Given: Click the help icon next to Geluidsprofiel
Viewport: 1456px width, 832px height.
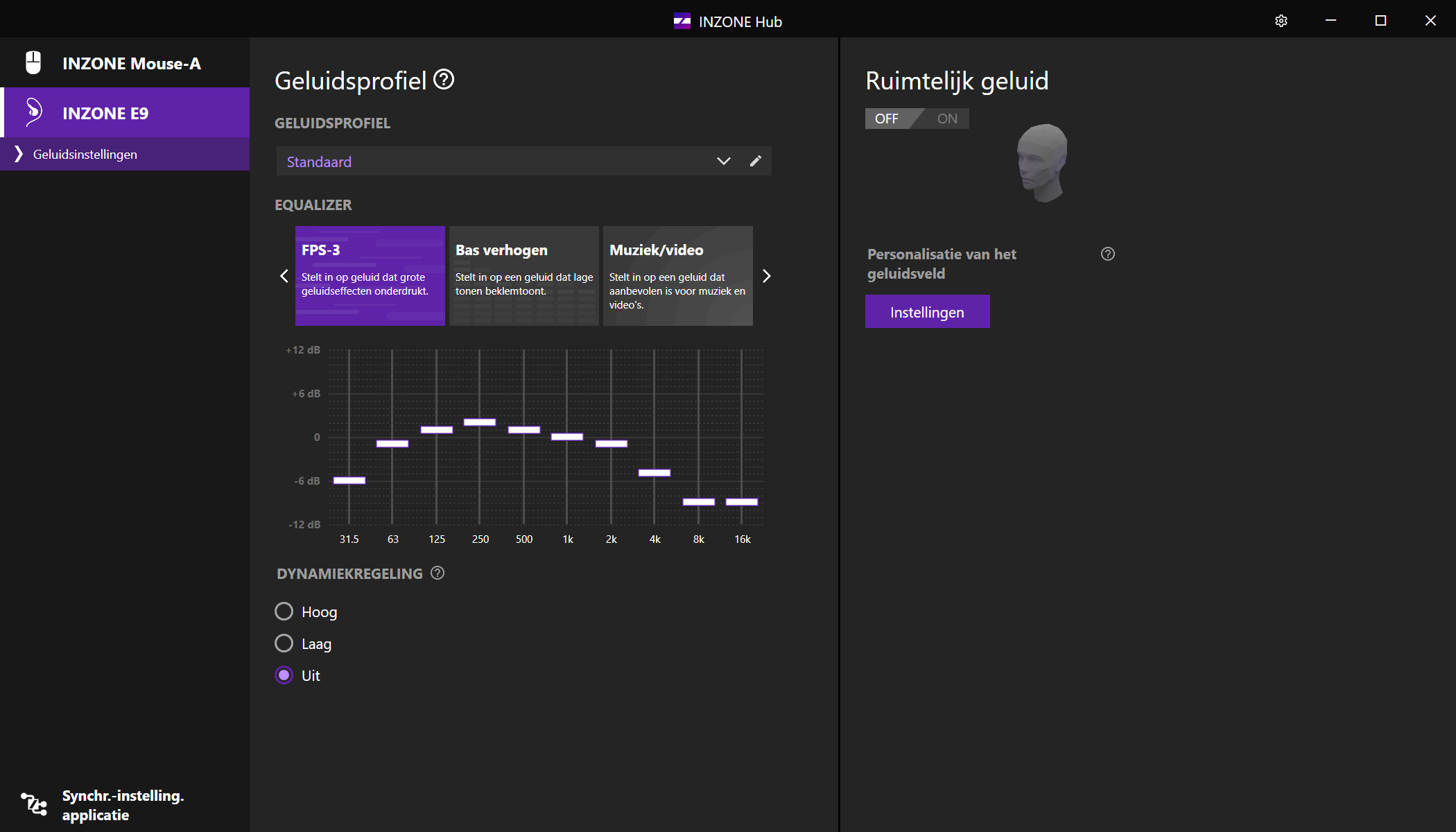Looking at the screenshot, I should point(444,80).
